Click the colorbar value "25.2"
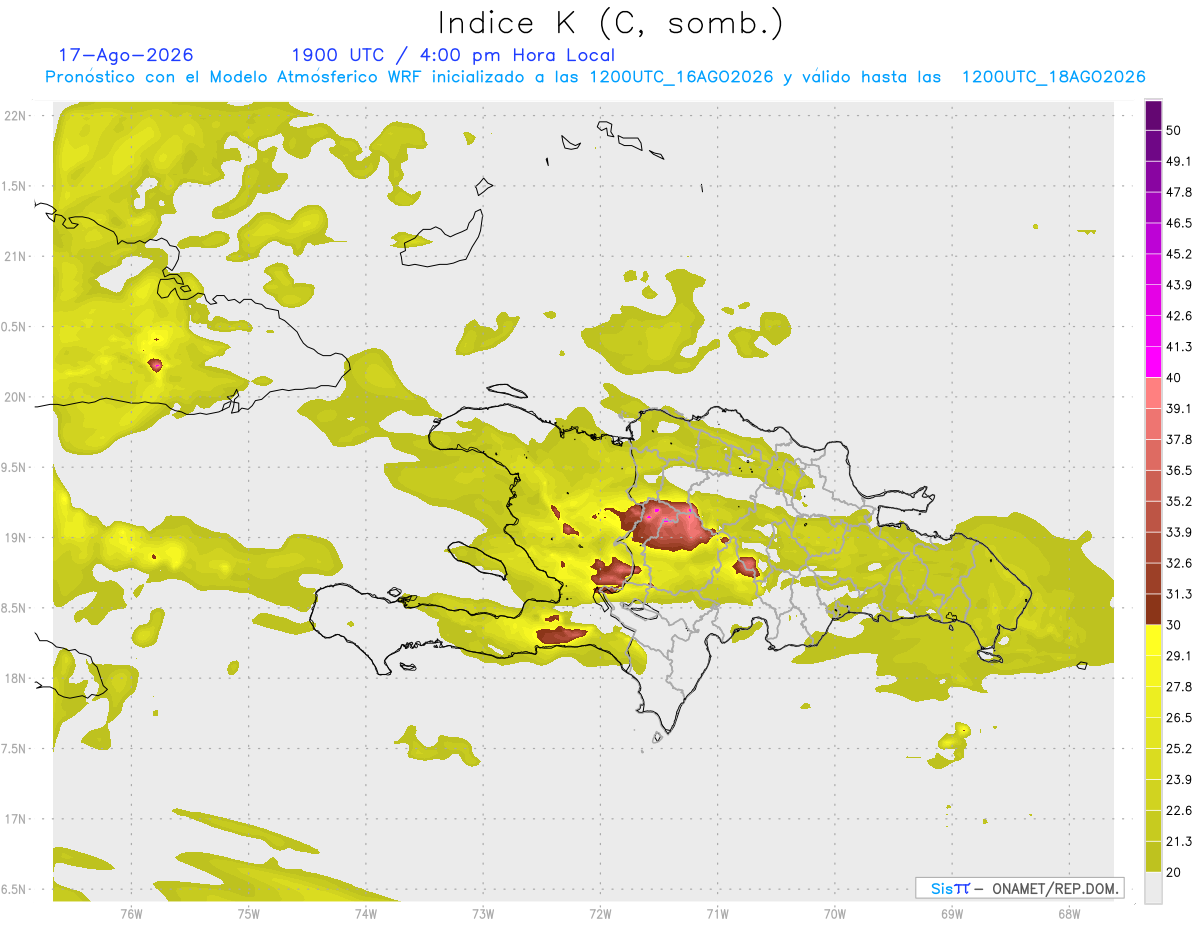1200x927 pixels. click(1180, 748)
